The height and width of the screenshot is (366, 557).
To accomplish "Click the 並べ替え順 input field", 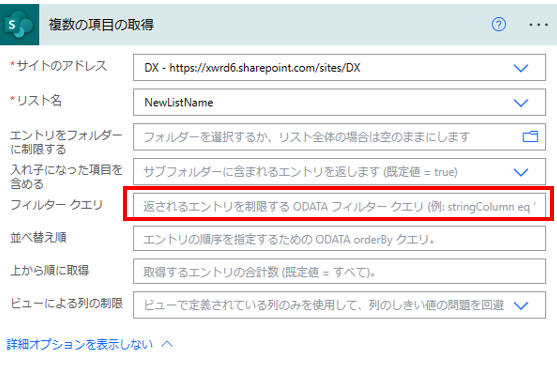I will click(339, 239).
